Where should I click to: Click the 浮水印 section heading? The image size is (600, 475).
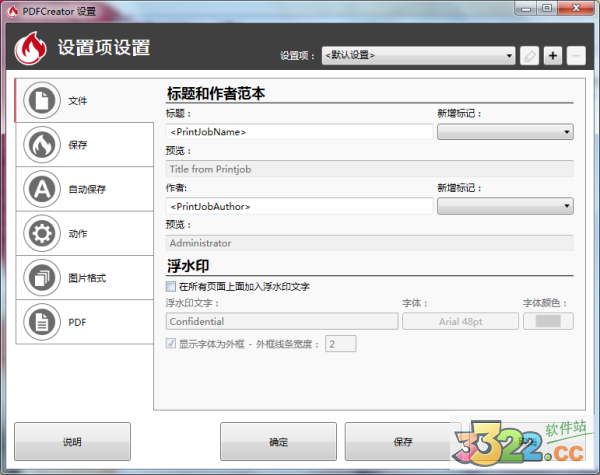[188, 266]
